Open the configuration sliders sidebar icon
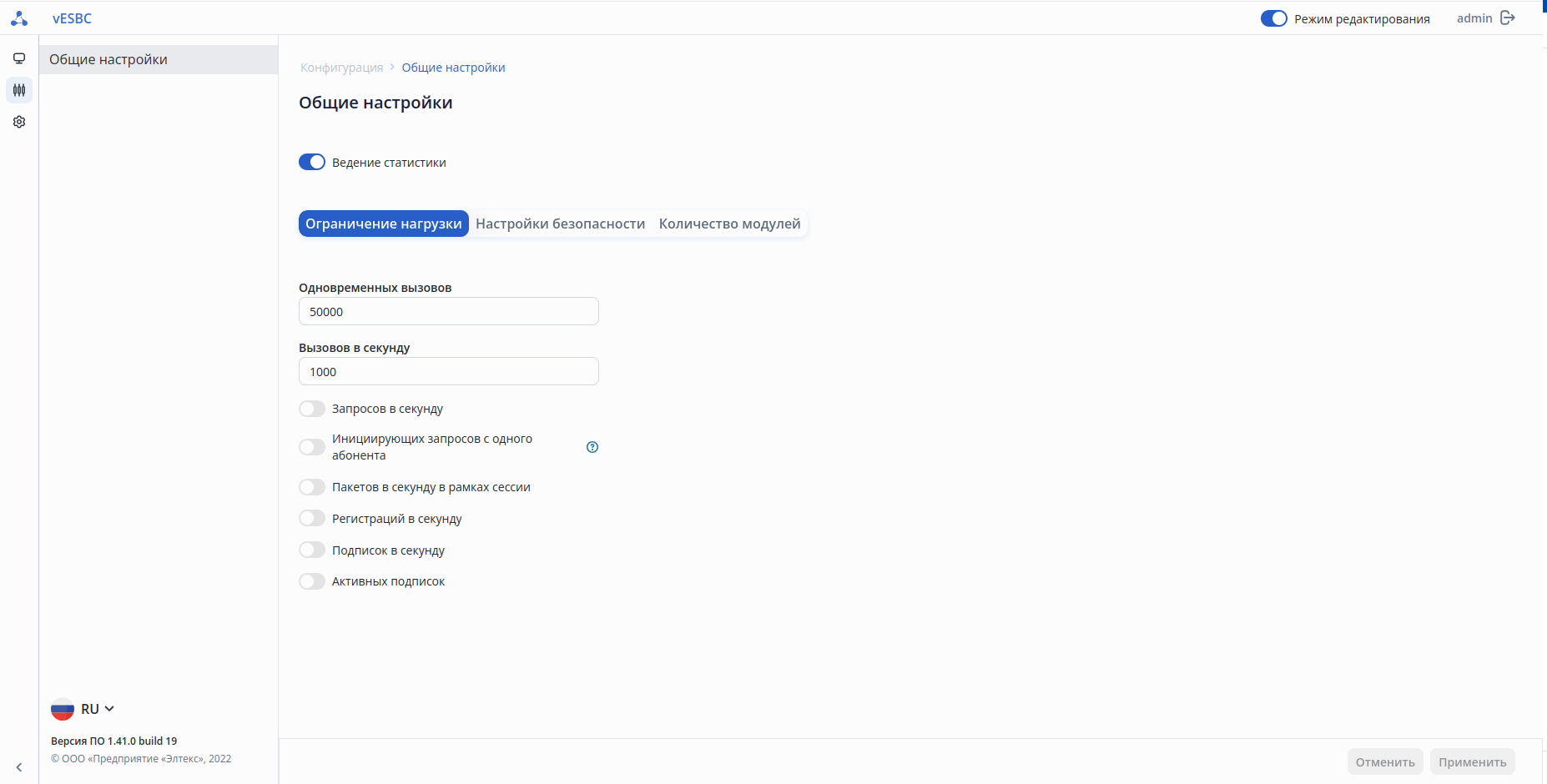The width and height of the screenshot is (1547, 784). 19,90
